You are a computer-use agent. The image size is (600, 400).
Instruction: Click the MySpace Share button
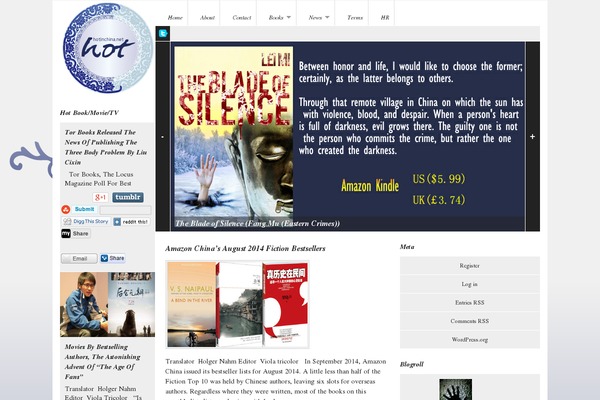[75, 233]
